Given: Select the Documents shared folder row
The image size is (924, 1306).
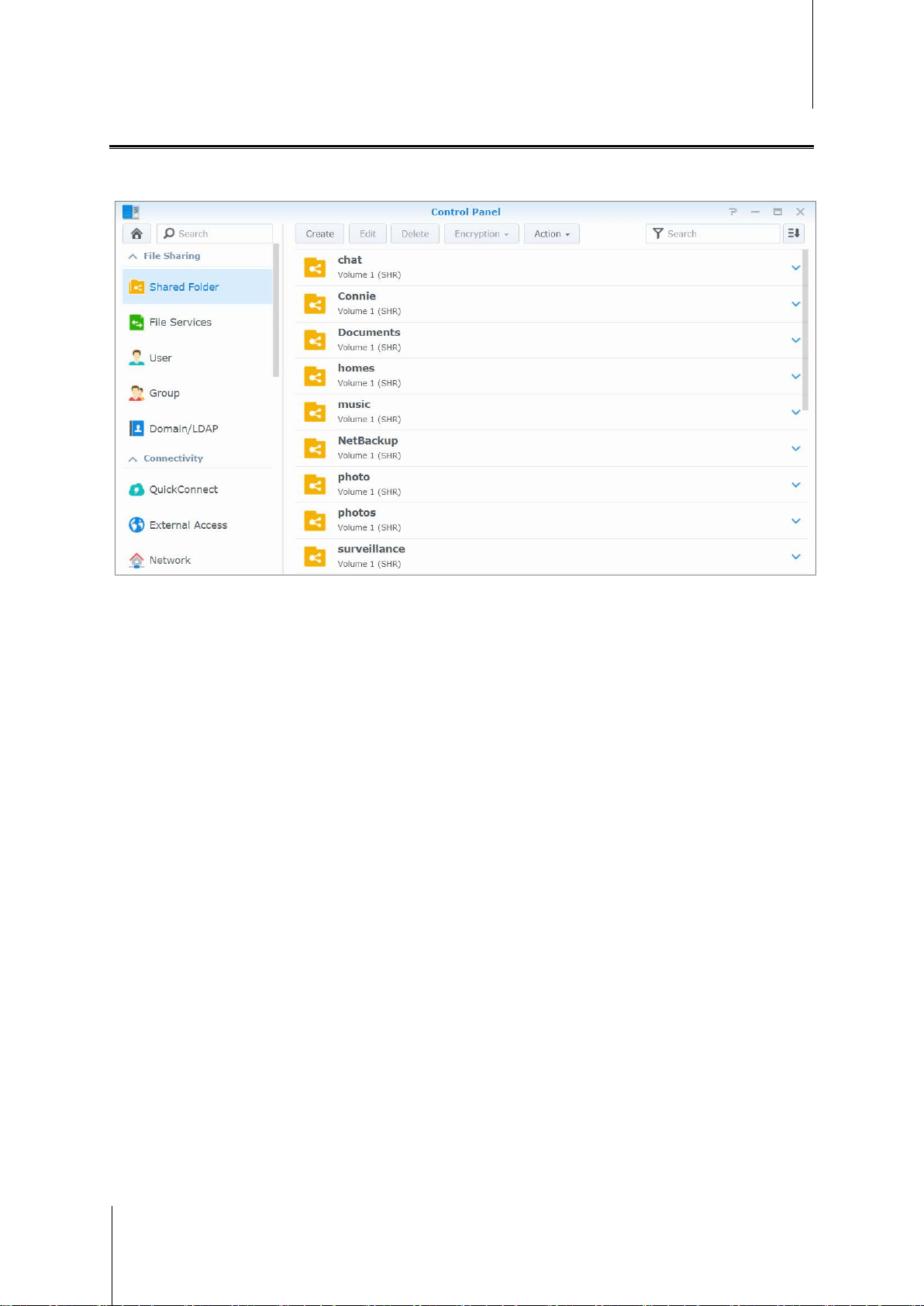Looking at the screenshot, I should pyautogui.click(x=551, y=340).
